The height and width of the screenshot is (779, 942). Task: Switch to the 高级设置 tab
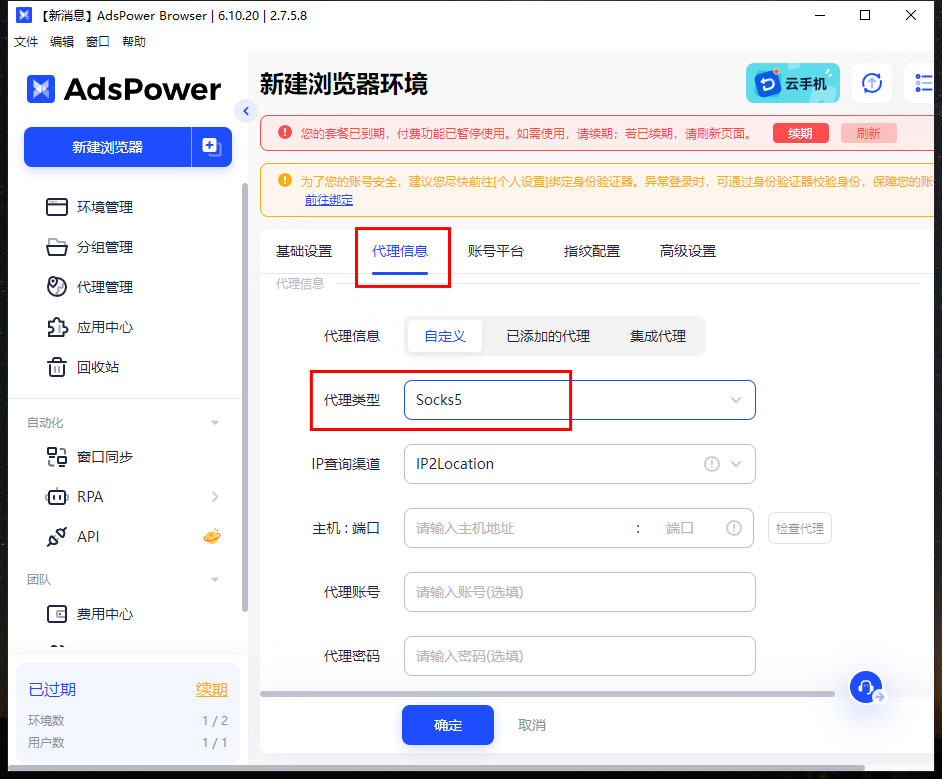point(688,251)
